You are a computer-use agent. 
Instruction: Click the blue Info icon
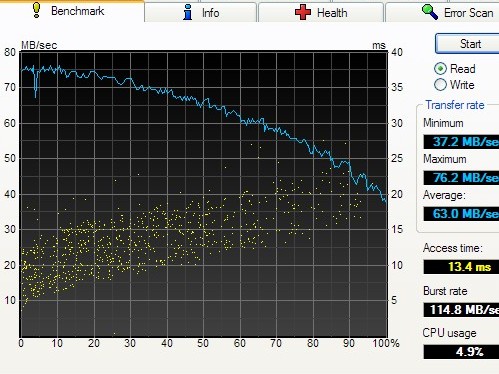click(188, 12)
